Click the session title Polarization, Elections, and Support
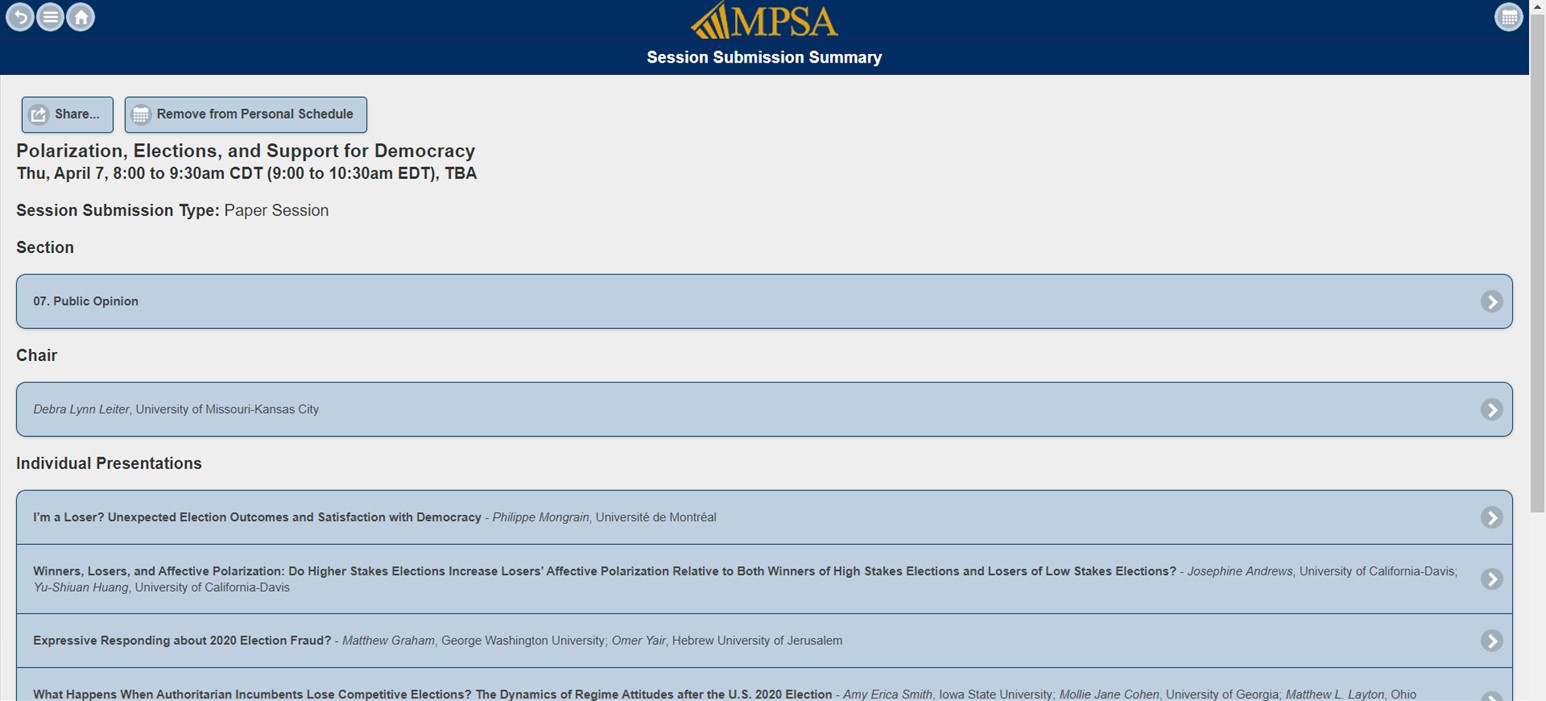This screenshot has width=1546, height=701. click(245, 151)
